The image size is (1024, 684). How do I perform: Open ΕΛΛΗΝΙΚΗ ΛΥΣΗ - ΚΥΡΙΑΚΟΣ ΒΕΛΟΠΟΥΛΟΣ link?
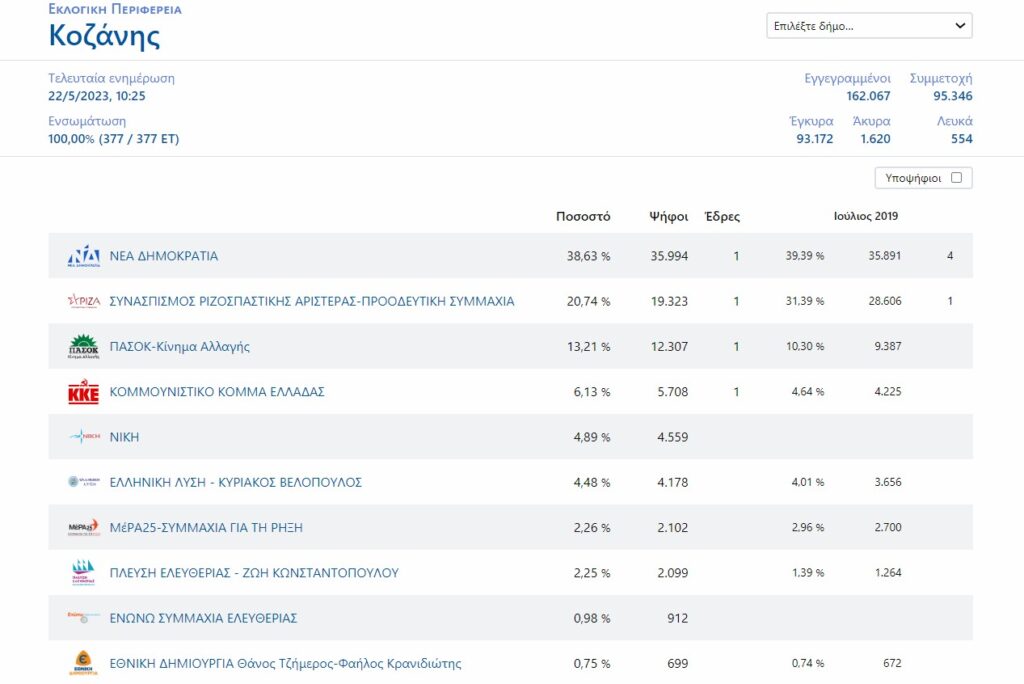click(235, 482)
